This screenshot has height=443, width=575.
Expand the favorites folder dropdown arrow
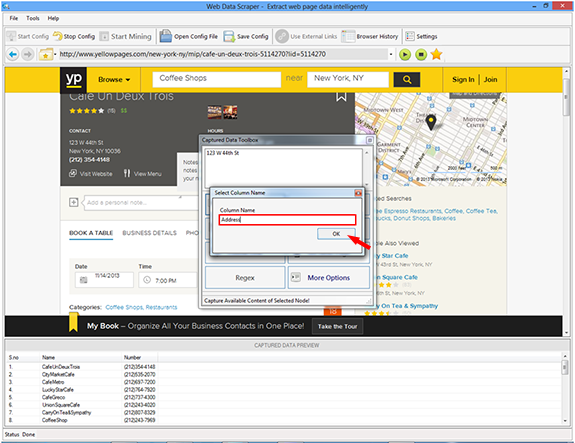click(x=55, y=54)
